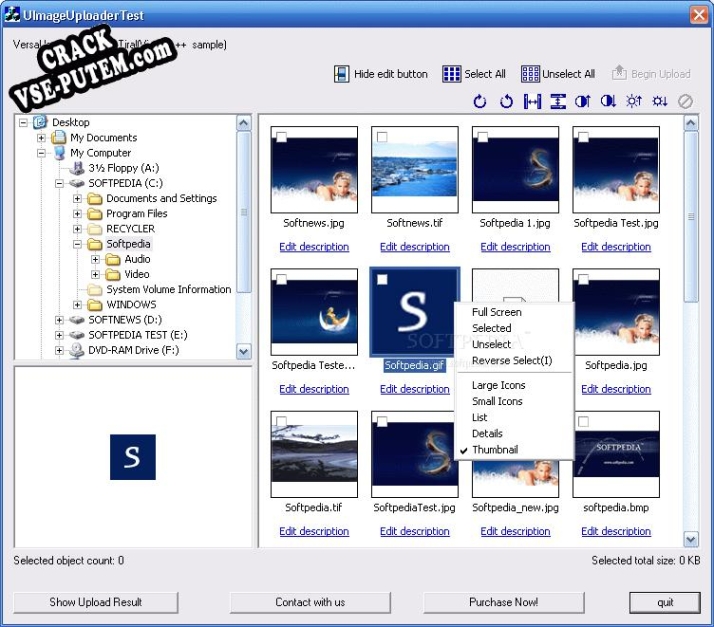Click thumbnail panel scrollbar thumb
The width and height of the screenshot is (714, 627).
click(x=691, y=217)
